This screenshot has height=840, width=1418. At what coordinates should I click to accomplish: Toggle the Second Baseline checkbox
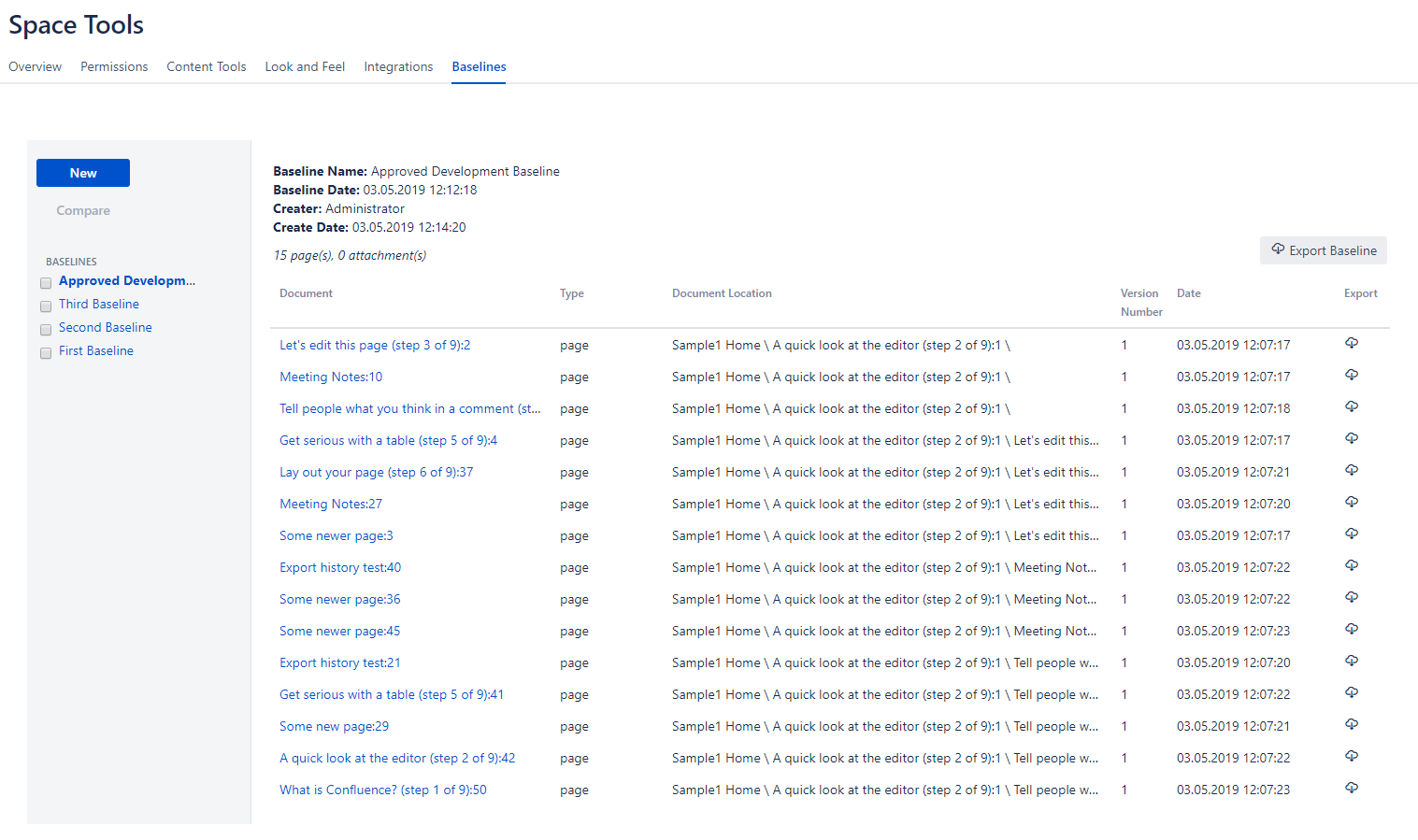coord(46,330)
